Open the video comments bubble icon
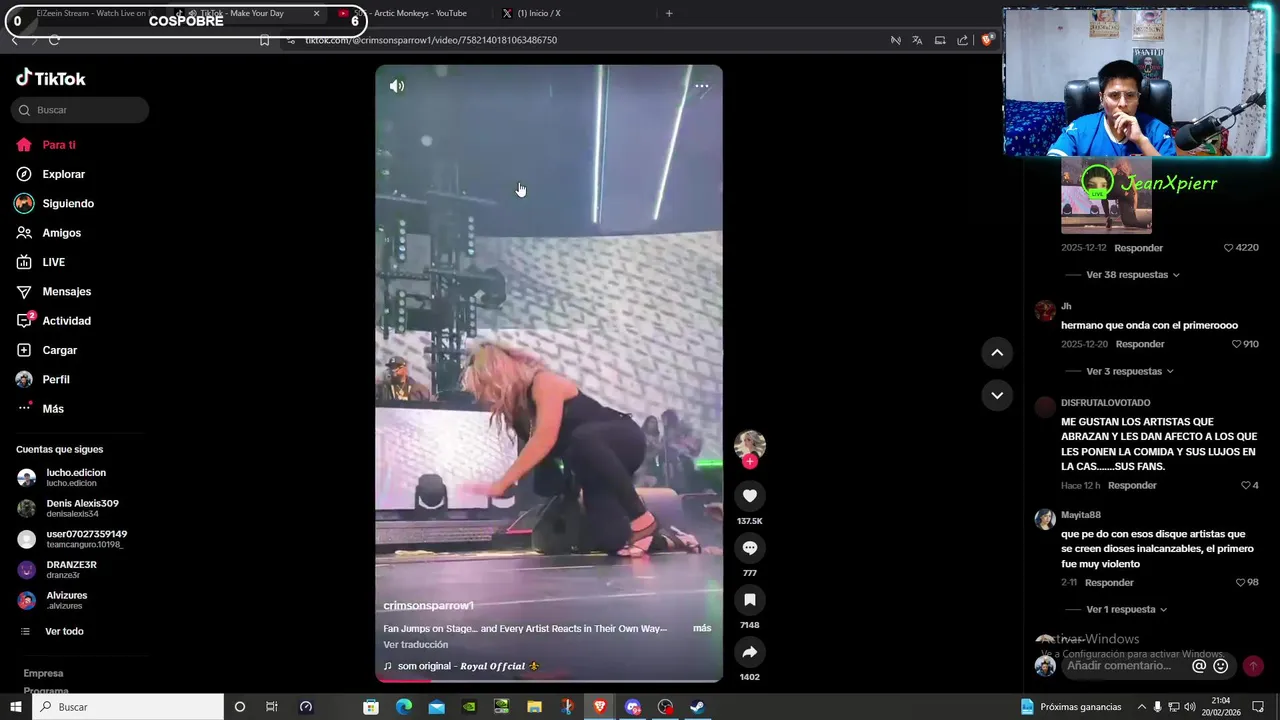 tap(749, 548)
